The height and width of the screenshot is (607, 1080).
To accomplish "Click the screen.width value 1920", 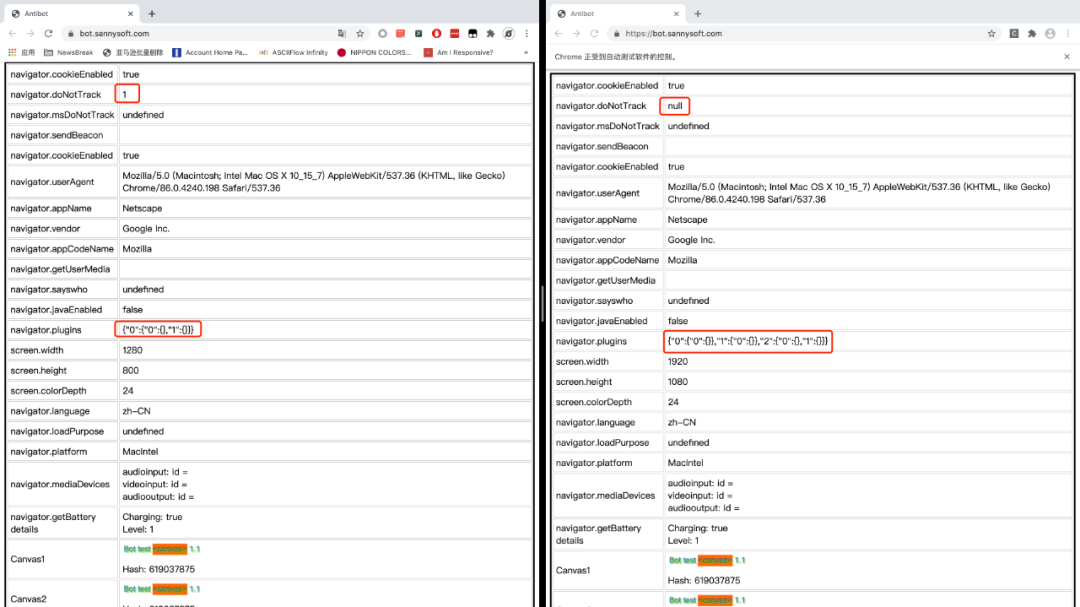I will click(678, 361).
